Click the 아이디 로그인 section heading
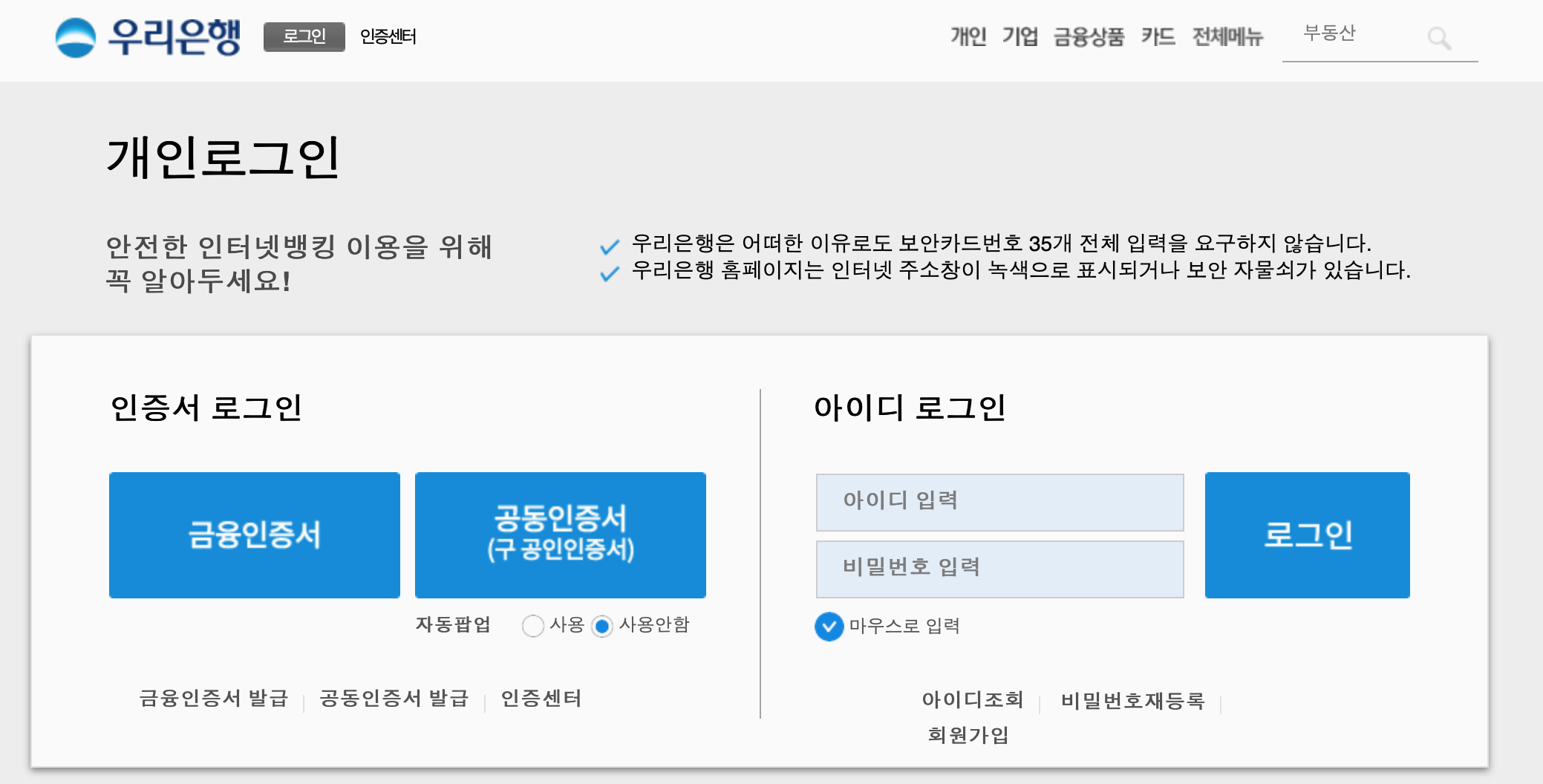The image size is (1543, 784). pyautogui.click(x=910, y=408)
